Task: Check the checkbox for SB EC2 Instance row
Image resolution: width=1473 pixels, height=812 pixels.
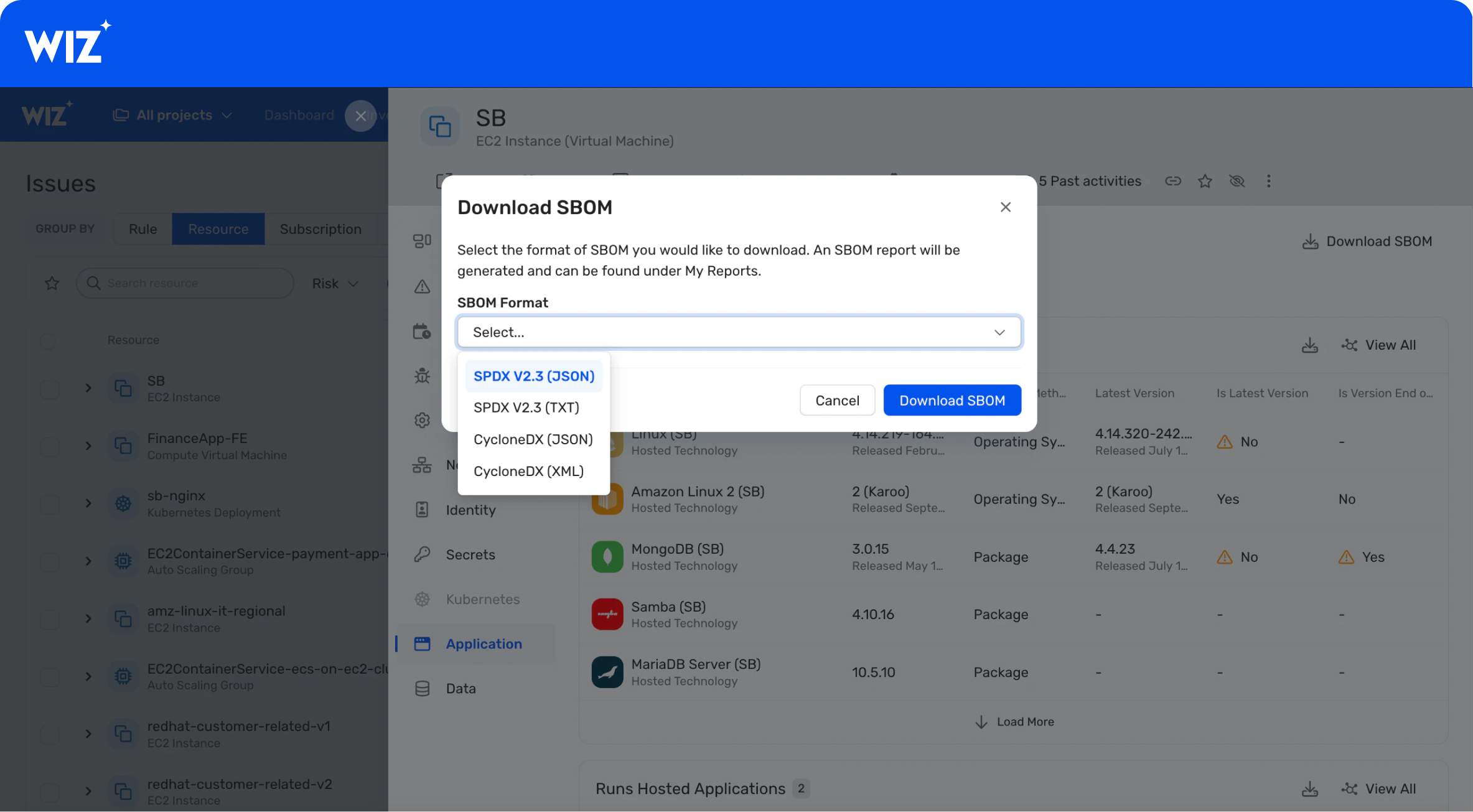Action: click(x=49, y=390)
